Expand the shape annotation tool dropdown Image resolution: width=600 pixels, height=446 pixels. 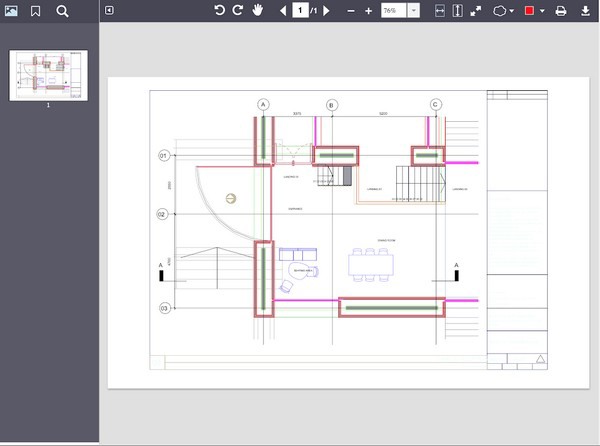coord(513,11)
